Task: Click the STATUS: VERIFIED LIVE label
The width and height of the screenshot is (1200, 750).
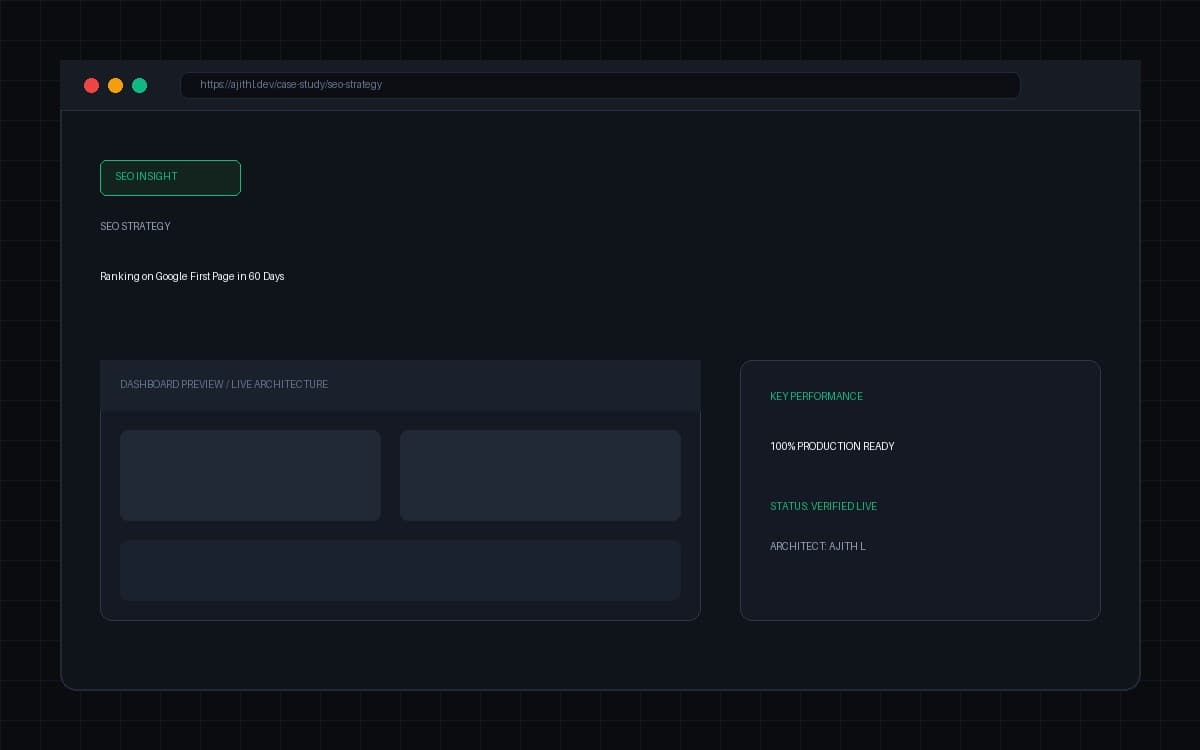Action: (x=823, y=506)
